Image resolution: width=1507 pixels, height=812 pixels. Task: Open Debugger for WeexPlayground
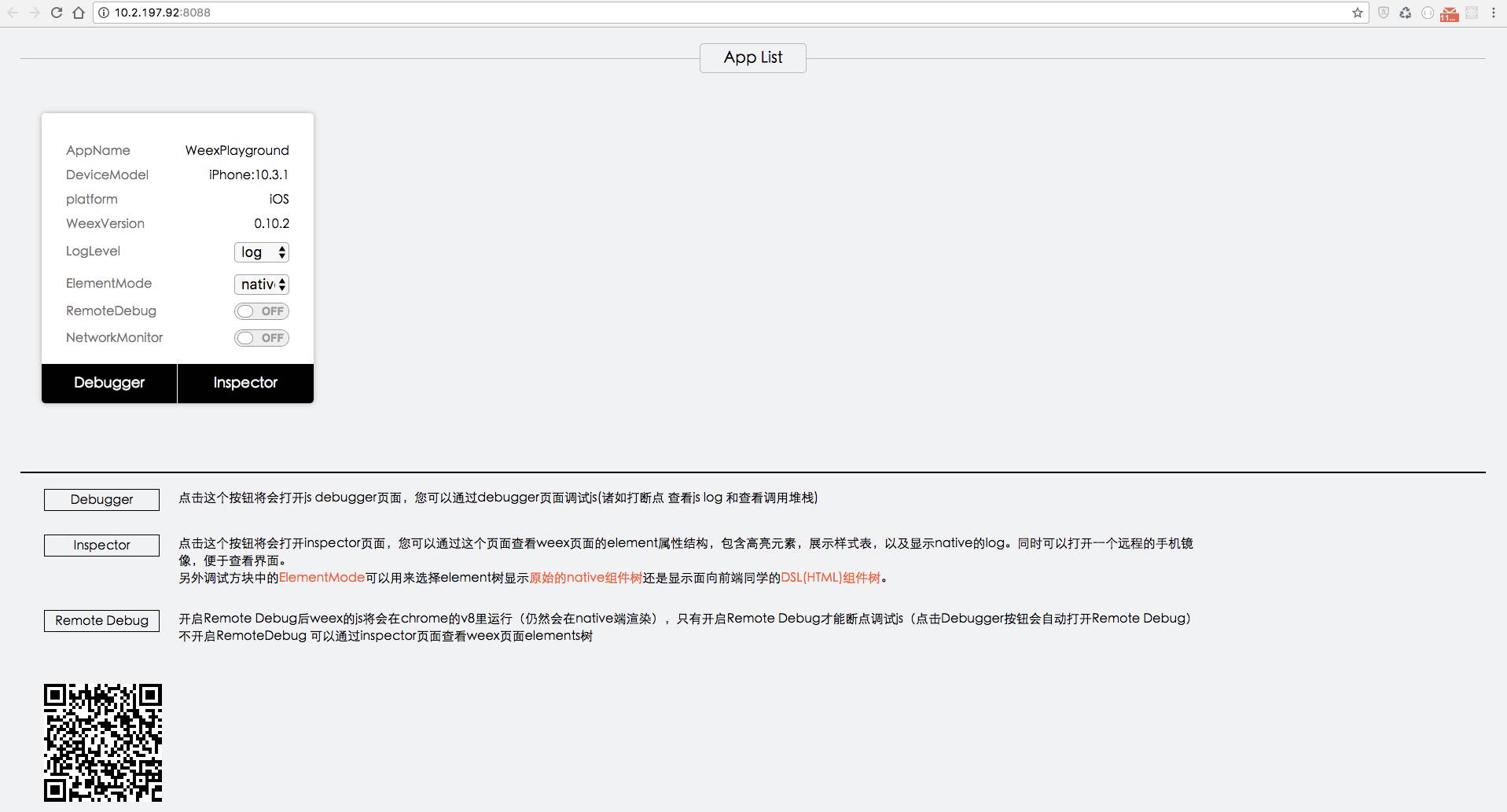[109, 383]
